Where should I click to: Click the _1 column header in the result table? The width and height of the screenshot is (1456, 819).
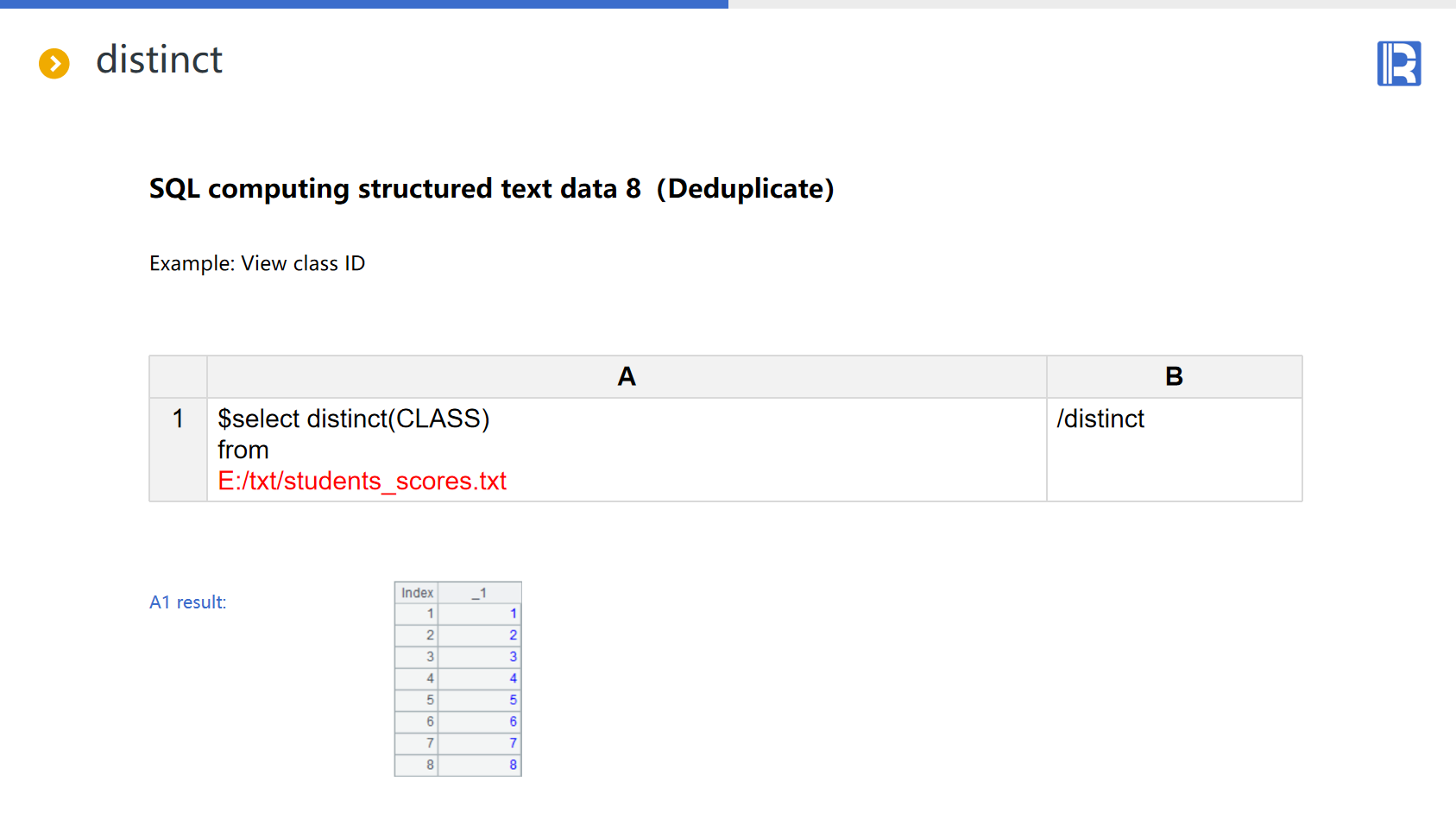coord(479,593)
